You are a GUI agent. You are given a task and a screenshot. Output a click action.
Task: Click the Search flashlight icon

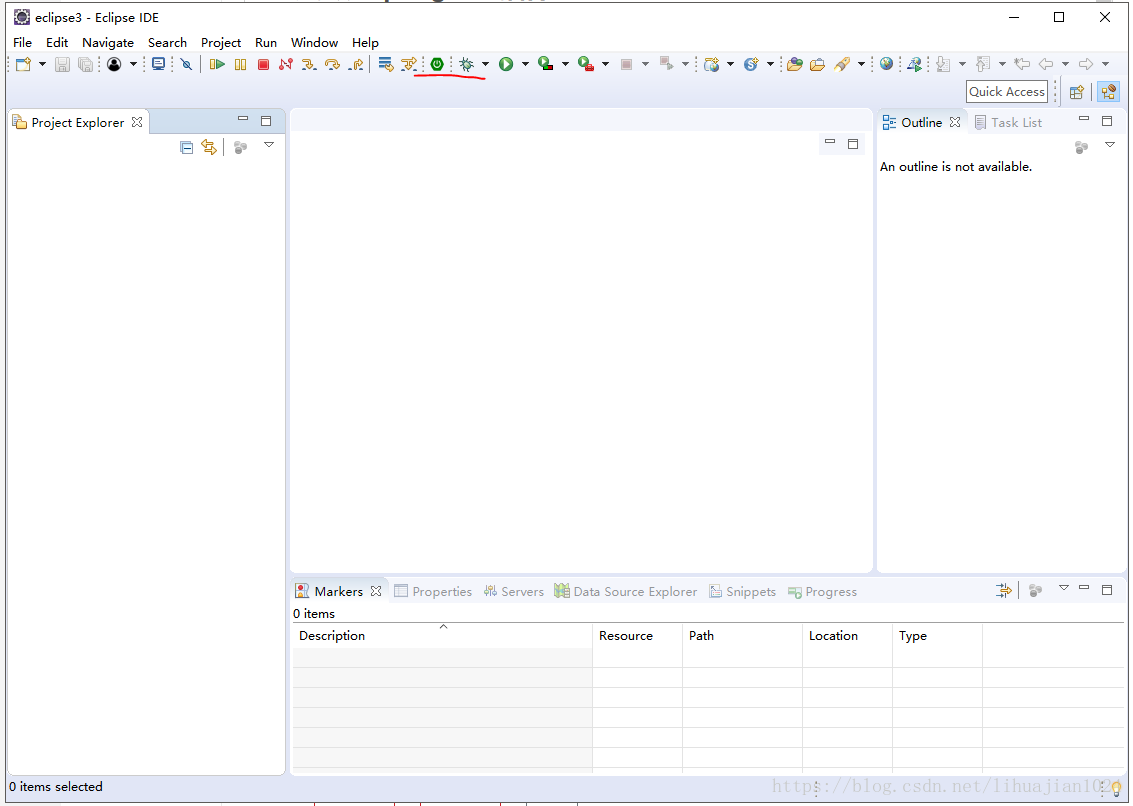coord(842,64)
